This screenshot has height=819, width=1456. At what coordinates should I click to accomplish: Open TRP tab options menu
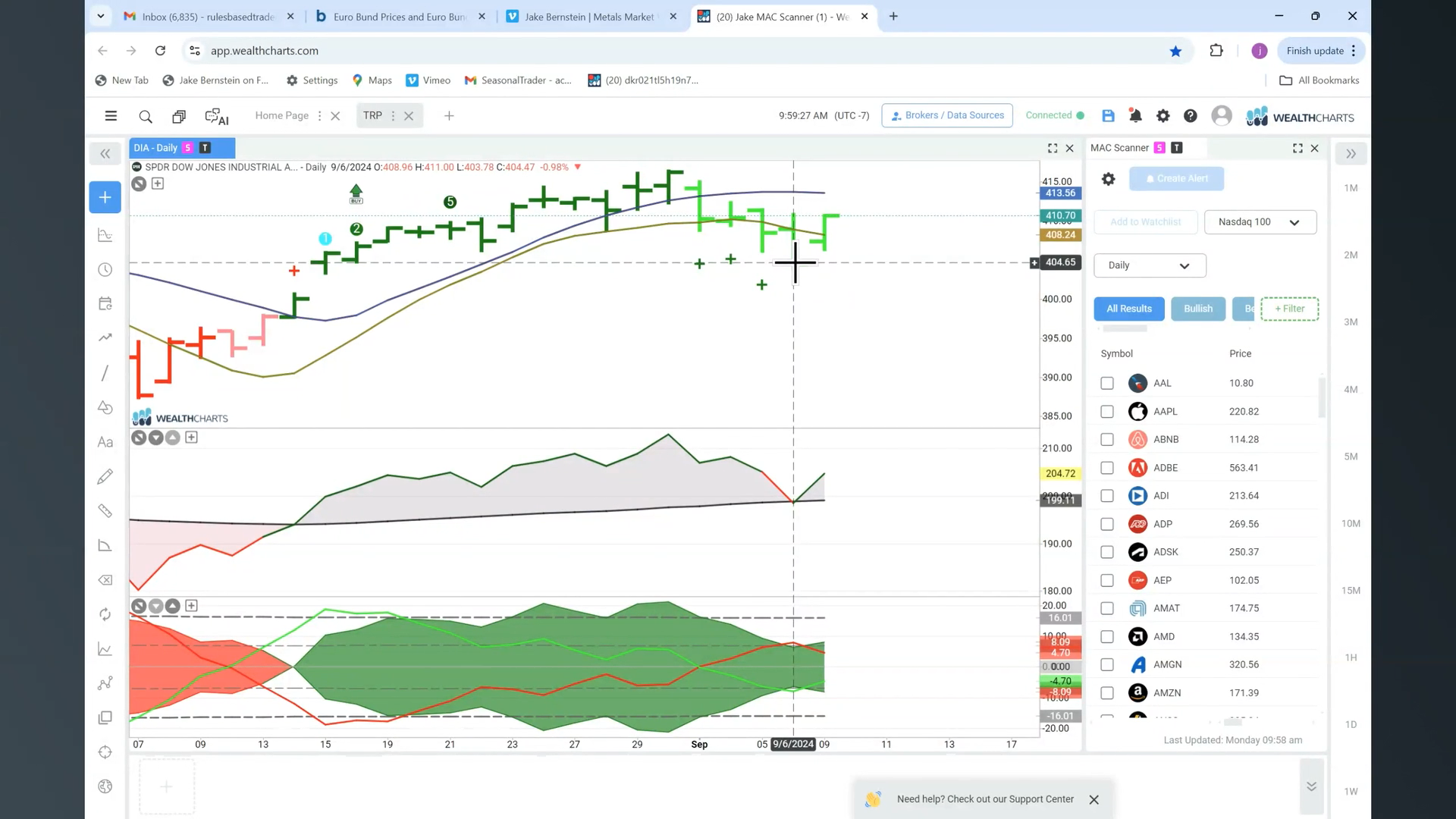pos(393,116)
